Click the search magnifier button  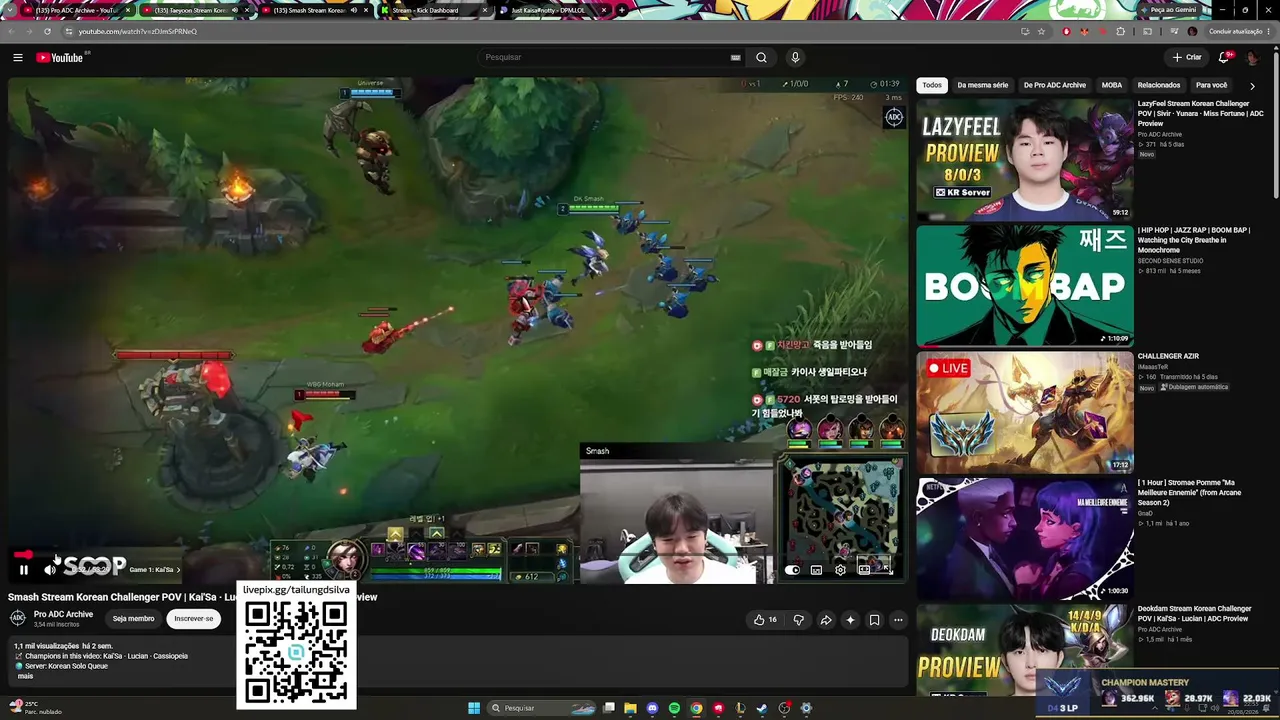click(761, 58)
